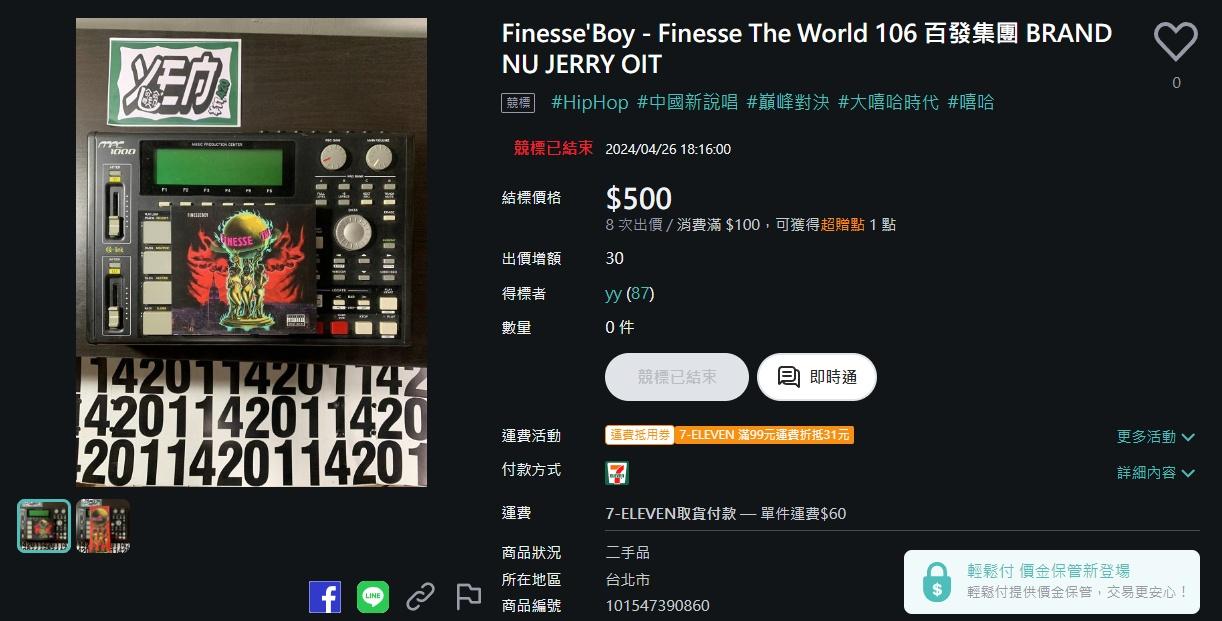Click the 7-ELEVEN payment method icon
Screen dimensions: 1222x621
tap(617, 472)
